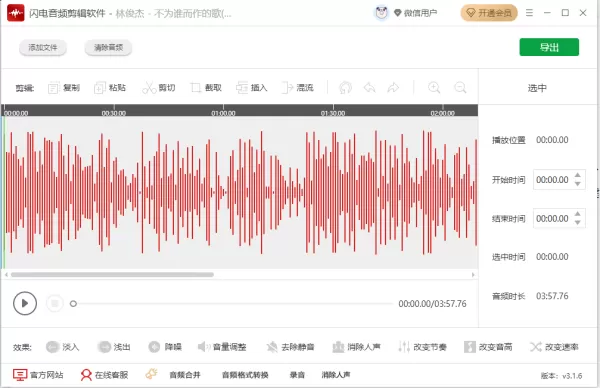Image resolution: width=600 pixels, height=388 pixels.
Task: Increase the end time (结束时间) value
Action: coord(578,214)
